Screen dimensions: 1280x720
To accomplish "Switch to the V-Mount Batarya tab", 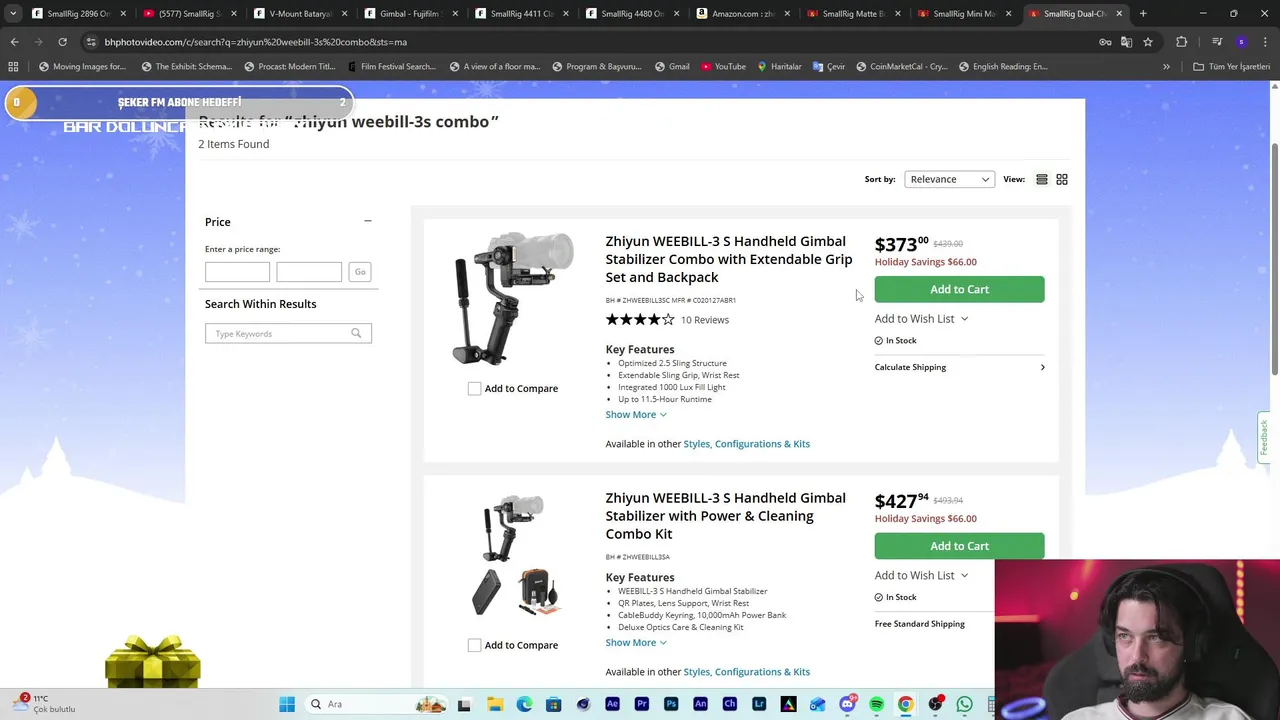I will [x=300, y=13].
